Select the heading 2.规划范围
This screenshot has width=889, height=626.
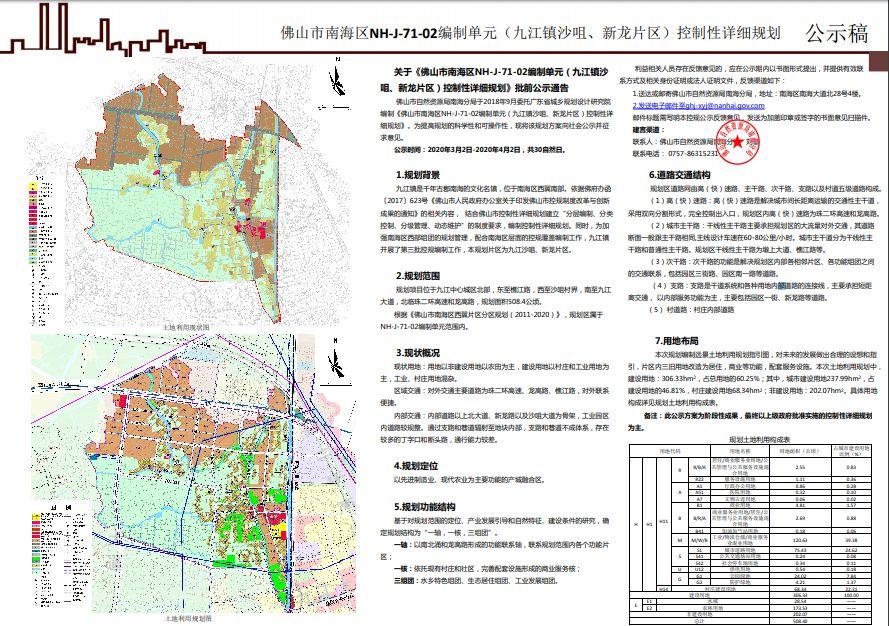pos(417,276)
